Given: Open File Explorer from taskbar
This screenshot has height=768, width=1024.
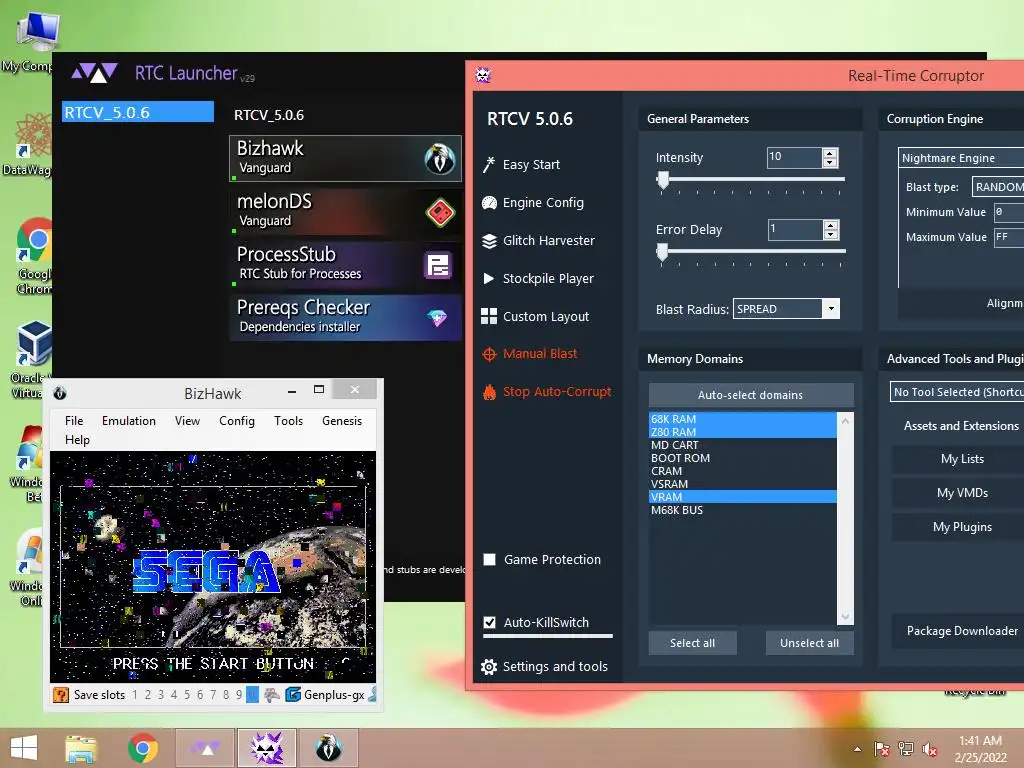Looking at the screenshot, I should point(81,748).
